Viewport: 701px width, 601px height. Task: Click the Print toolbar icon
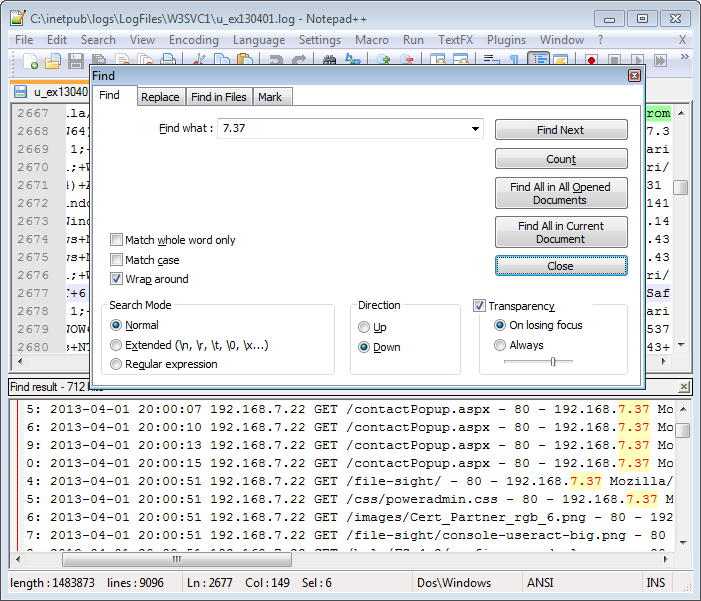pos(168,60)
